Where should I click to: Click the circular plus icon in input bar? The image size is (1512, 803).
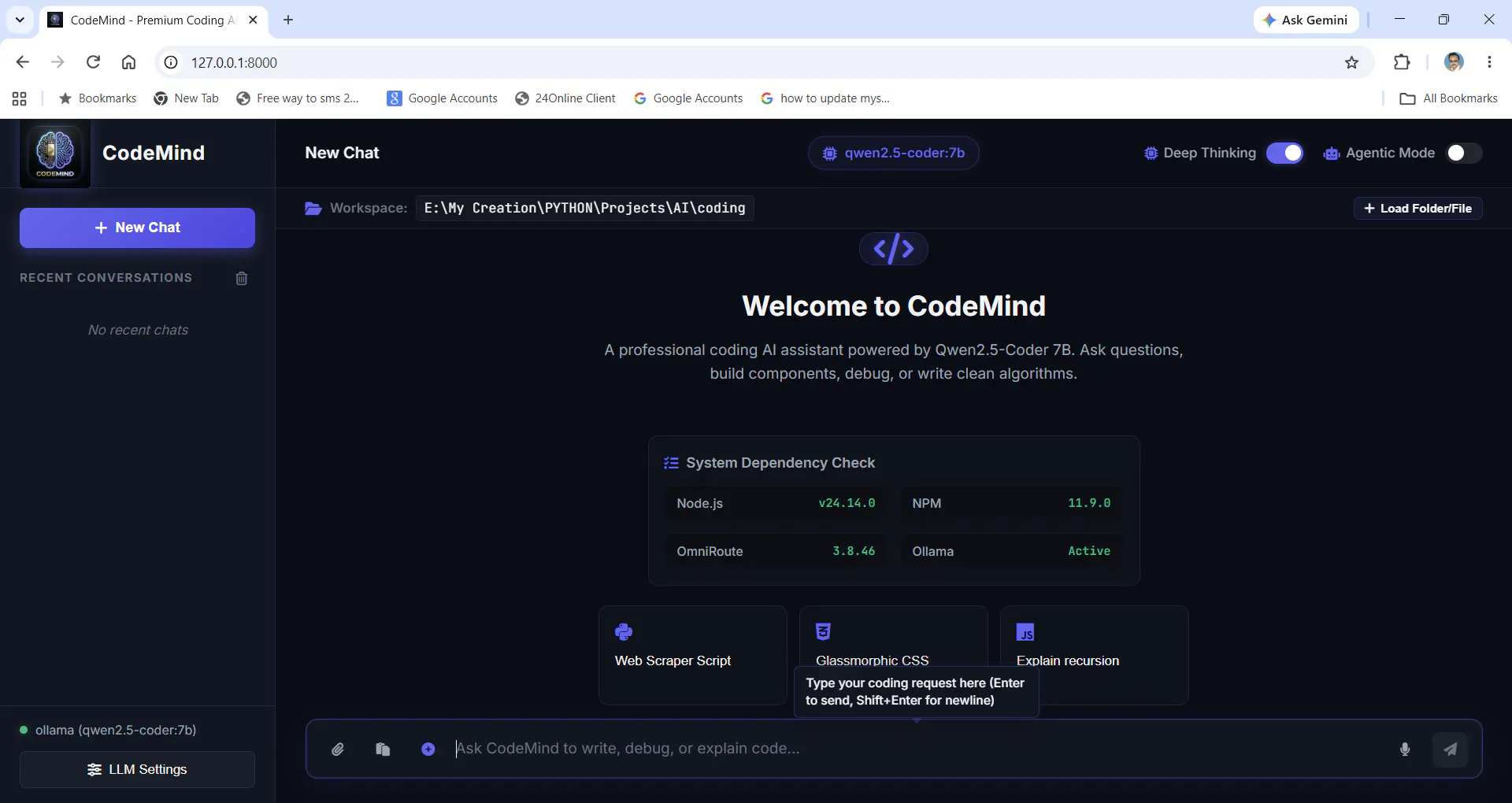click(428, 749)
